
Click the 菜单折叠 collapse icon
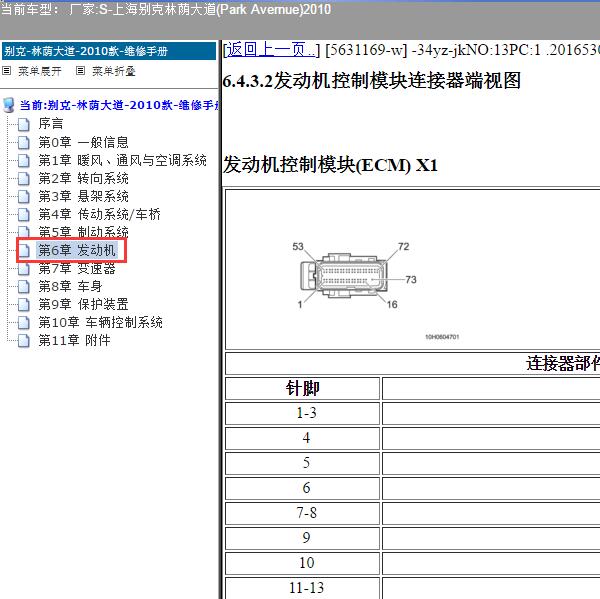[80, 71]
